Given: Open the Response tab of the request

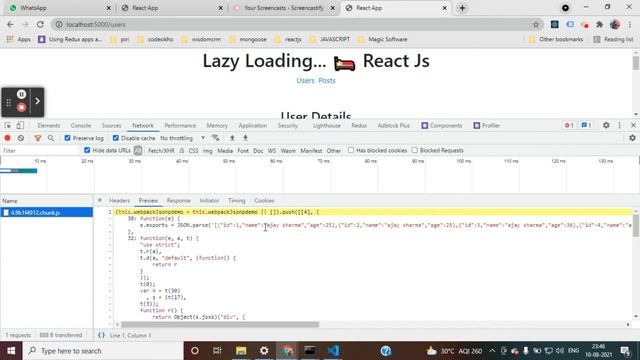Looking at the screenshot, I should 178,200.
